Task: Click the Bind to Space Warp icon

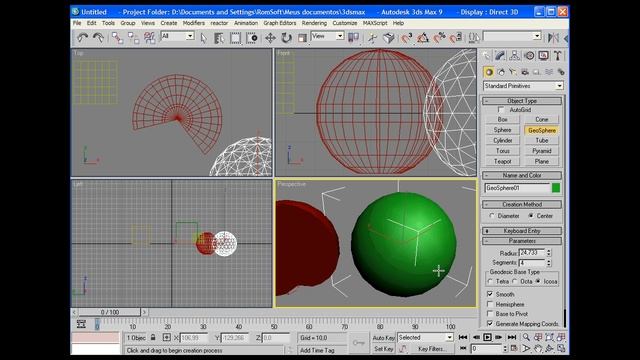Action: 149,38
